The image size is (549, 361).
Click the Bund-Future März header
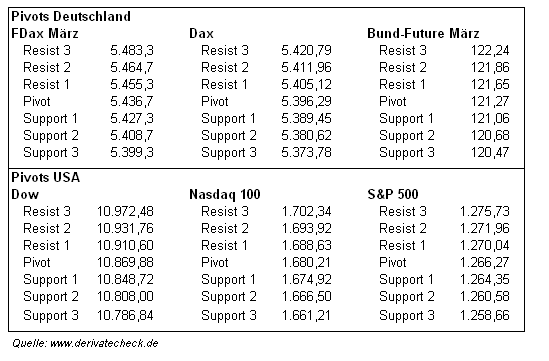(423, 34)
